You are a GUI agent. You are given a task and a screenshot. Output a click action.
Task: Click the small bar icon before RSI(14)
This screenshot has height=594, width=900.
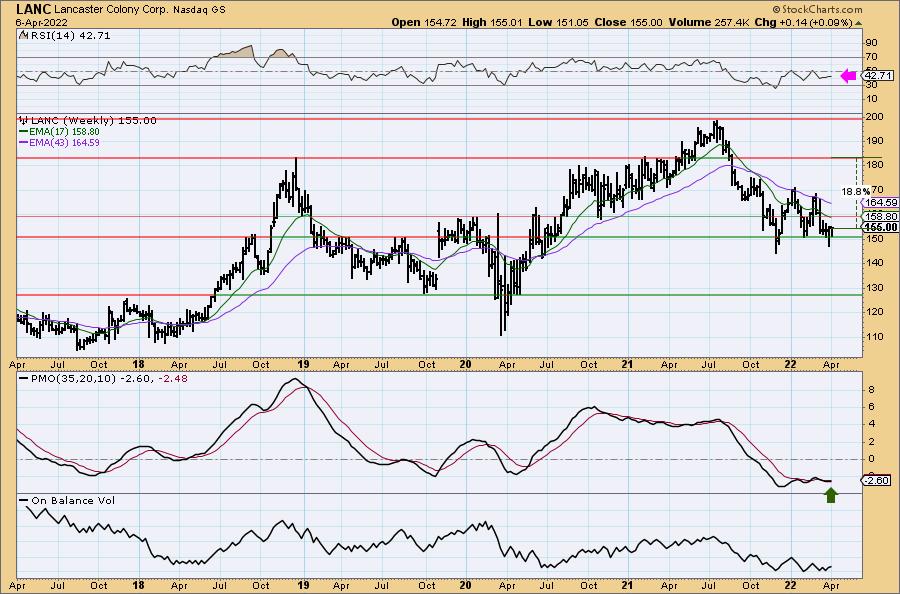[x=23, y=35]
